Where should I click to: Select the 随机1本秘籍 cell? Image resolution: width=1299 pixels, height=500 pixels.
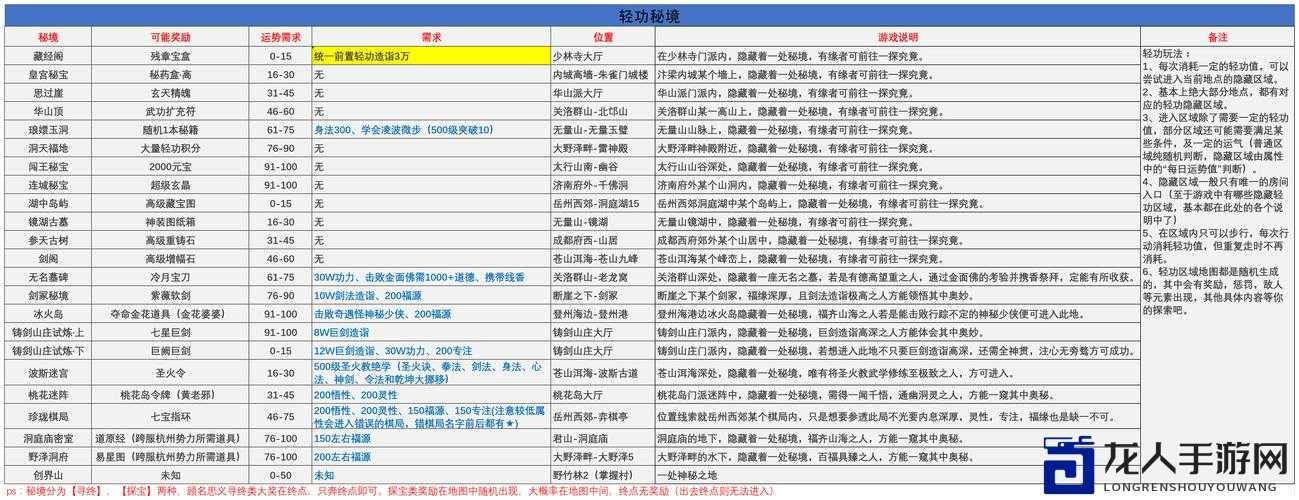[171, 129]
